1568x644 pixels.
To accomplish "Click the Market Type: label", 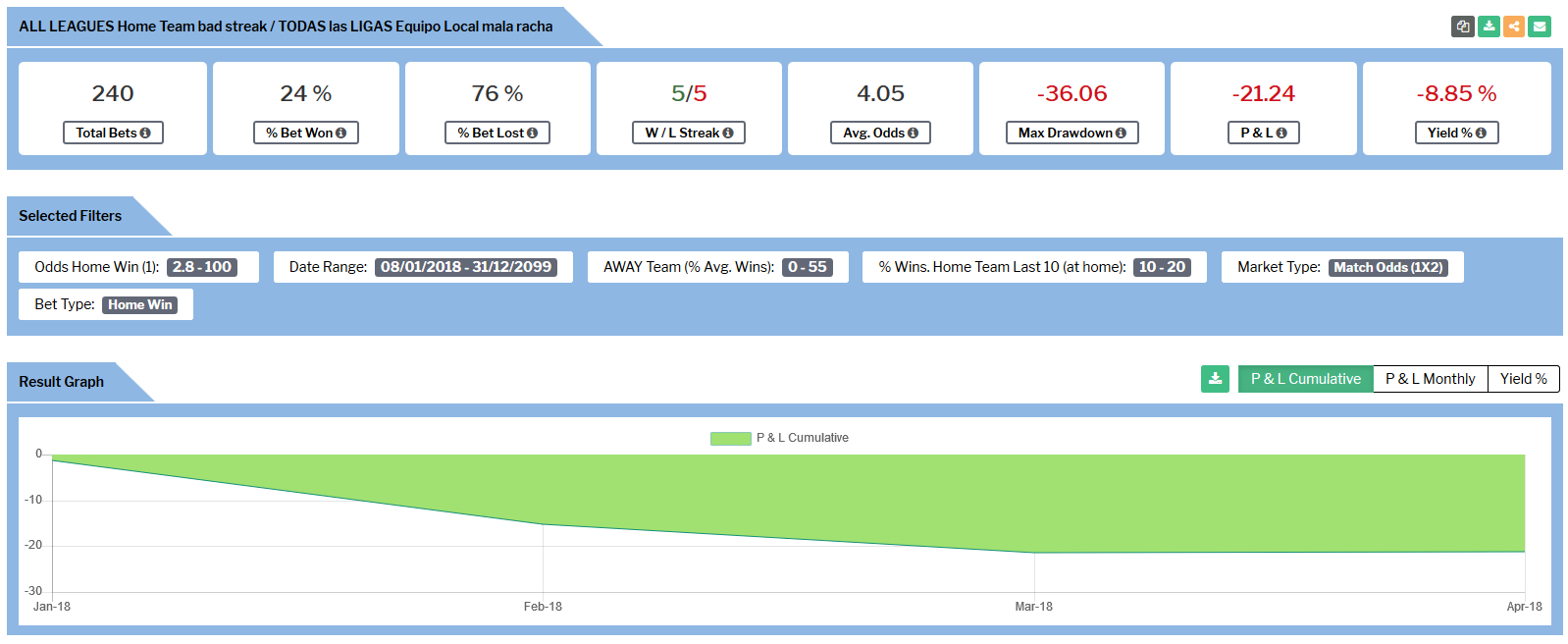I will click(x=1279, y=267).
